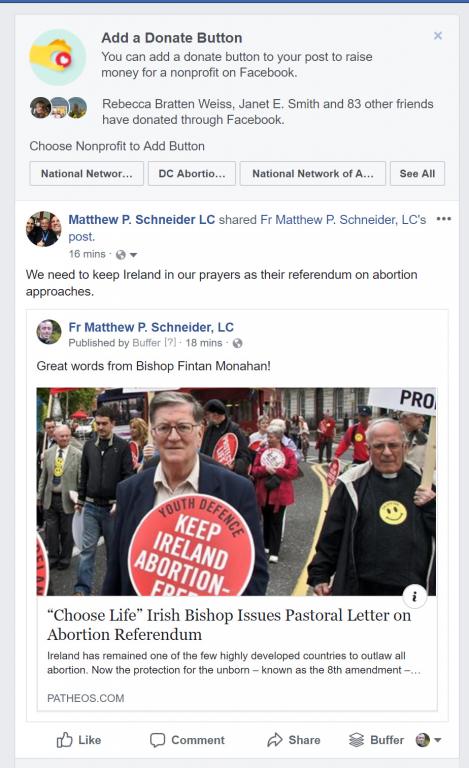
Task: Choose the National Network of A... nonprofit
Action: click(x=313, y=173)
